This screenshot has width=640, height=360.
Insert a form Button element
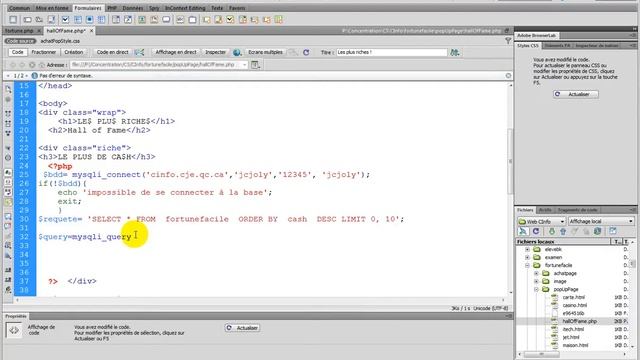166,19
